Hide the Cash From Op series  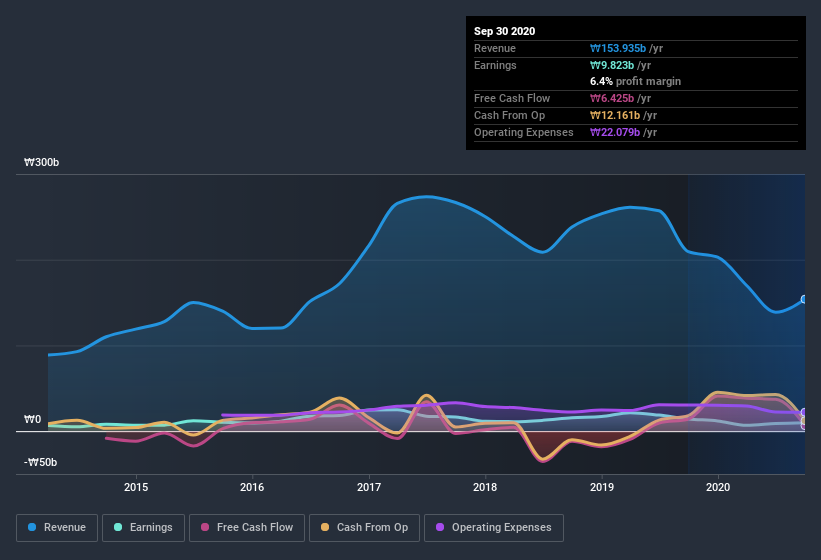tap(364, 528)
